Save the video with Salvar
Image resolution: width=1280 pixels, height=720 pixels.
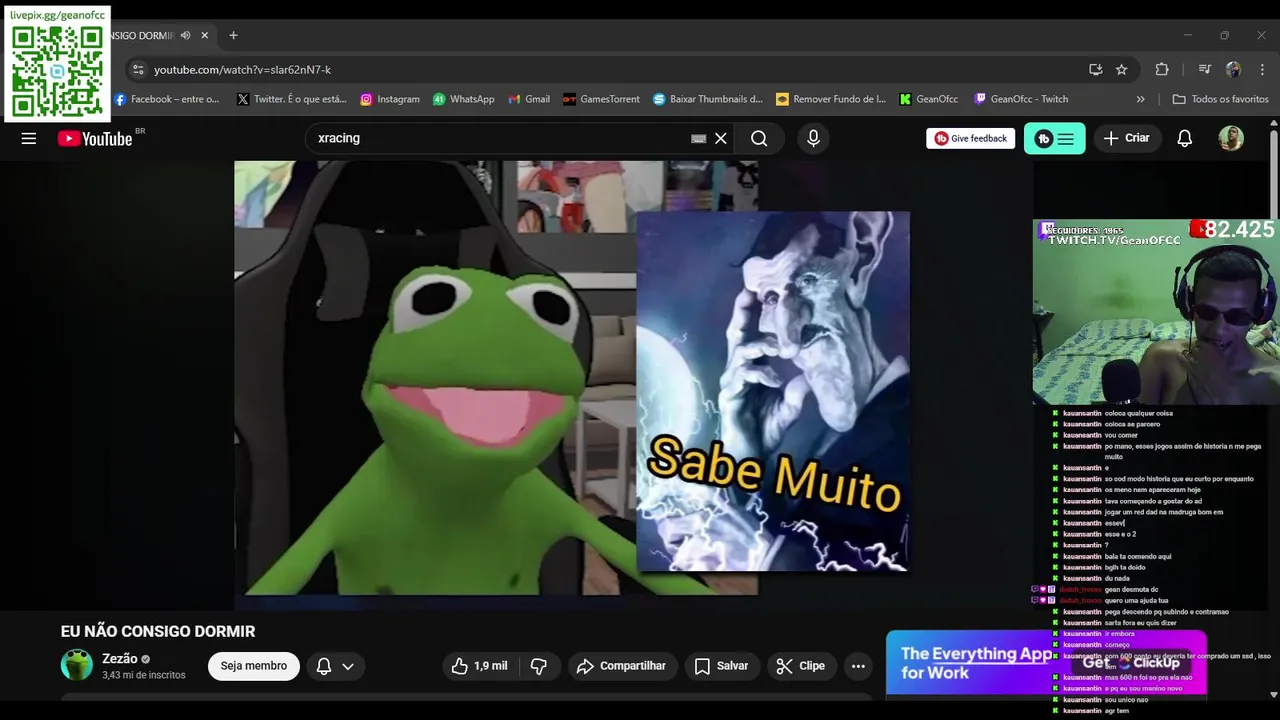[721, 666]
